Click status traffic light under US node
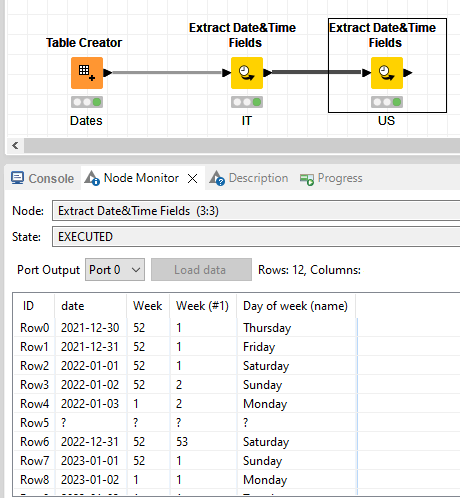The image size is (460, 498). [x=387, y=102]
